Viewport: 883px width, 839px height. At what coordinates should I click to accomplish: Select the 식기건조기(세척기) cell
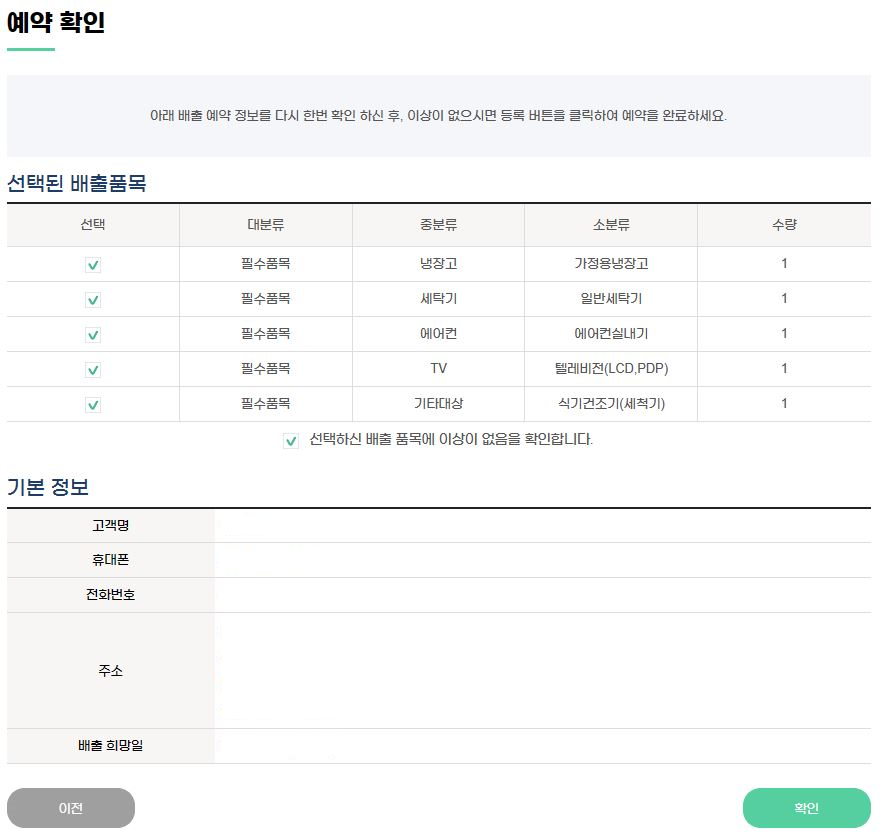(611, 403)
